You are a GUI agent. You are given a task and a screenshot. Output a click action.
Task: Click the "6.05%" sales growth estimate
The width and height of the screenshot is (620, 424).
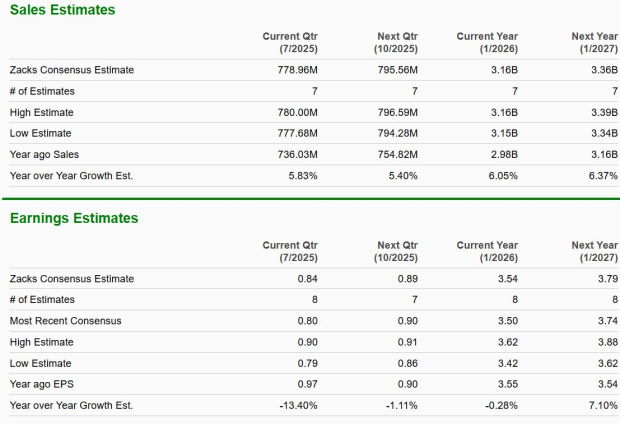click(x=503, y=176)
